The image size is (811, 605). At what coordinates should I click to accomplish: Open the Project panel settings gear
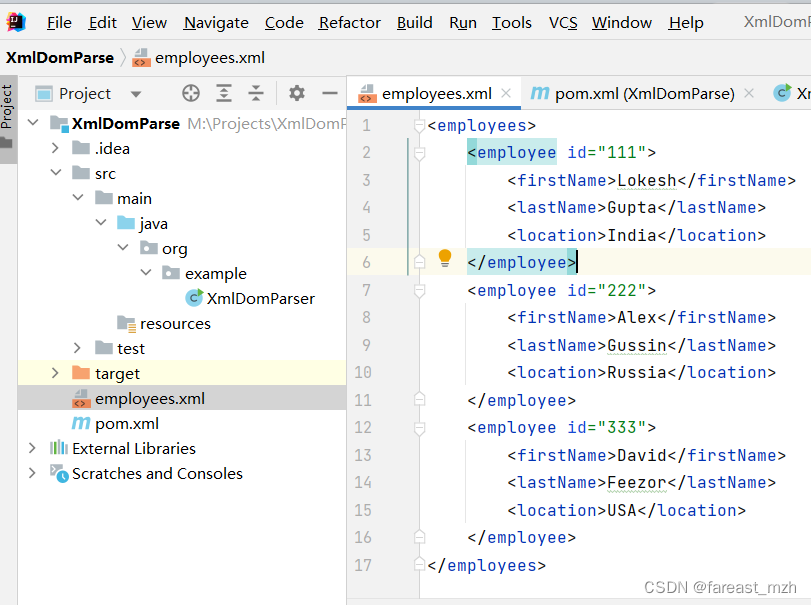click(x=296, y=93)
